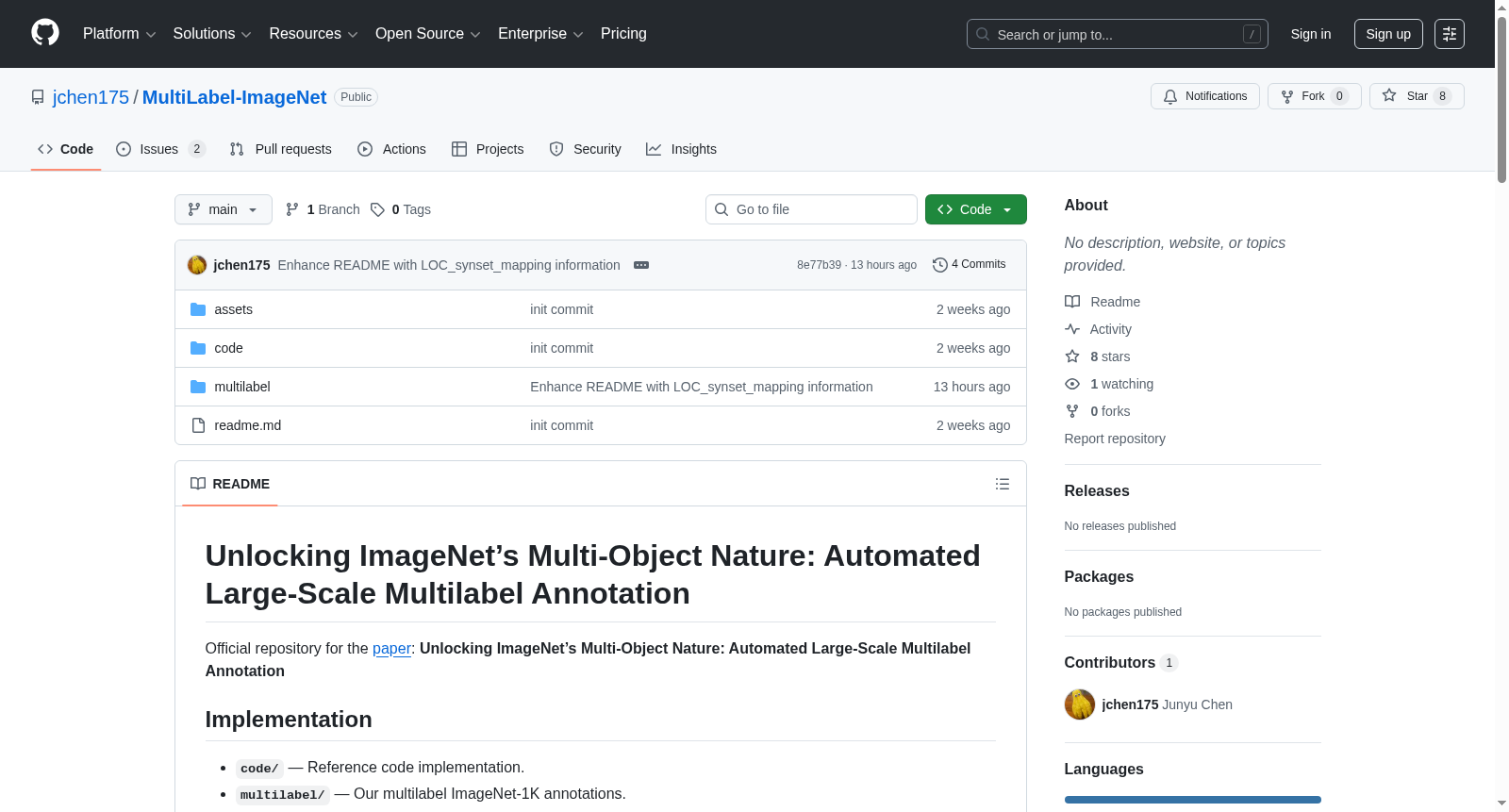This screenshot has width=1509, height=812.
Task: Open the readme.md file name
Action: click(247, 425)
